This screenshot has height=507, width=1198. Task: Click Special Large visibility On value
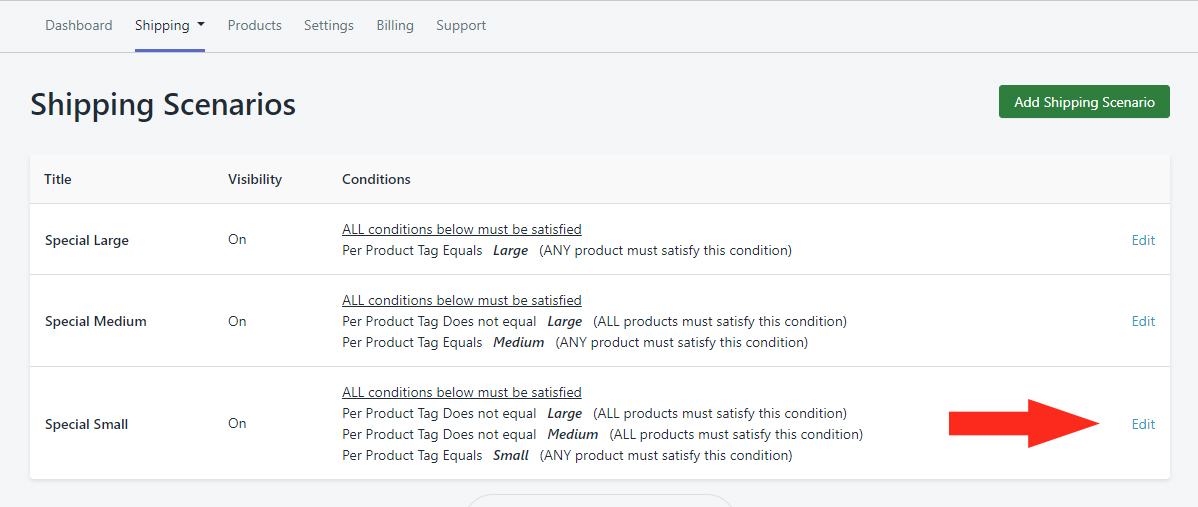[x=237, y=240]
